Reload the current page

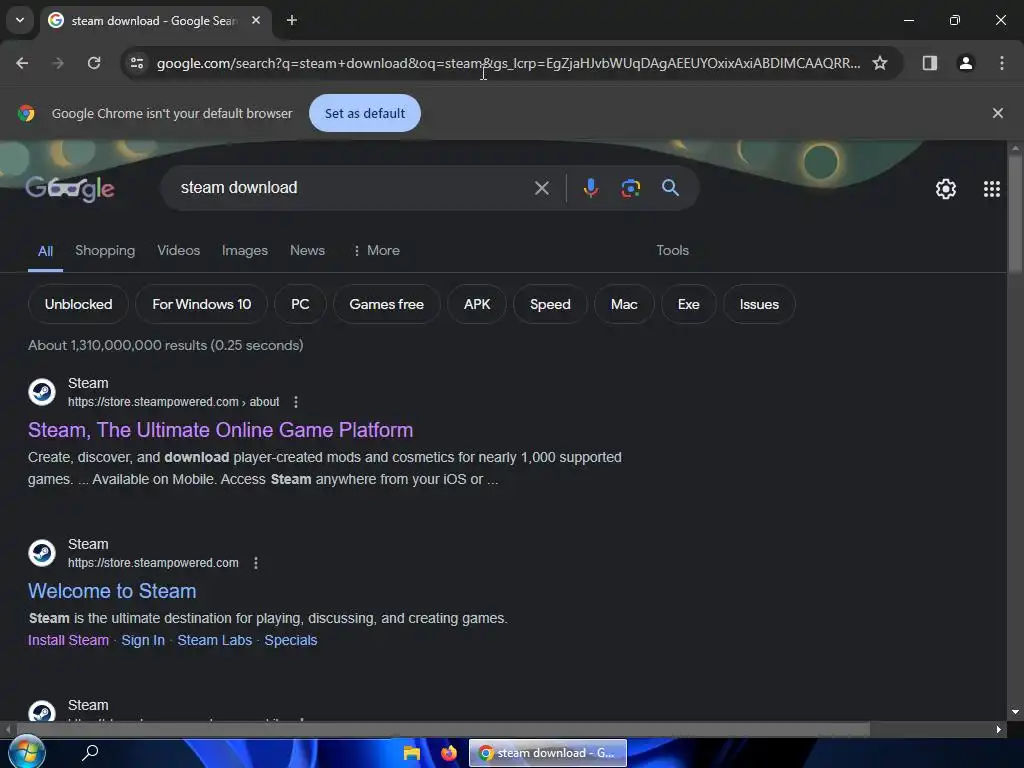tap(94, 63)
